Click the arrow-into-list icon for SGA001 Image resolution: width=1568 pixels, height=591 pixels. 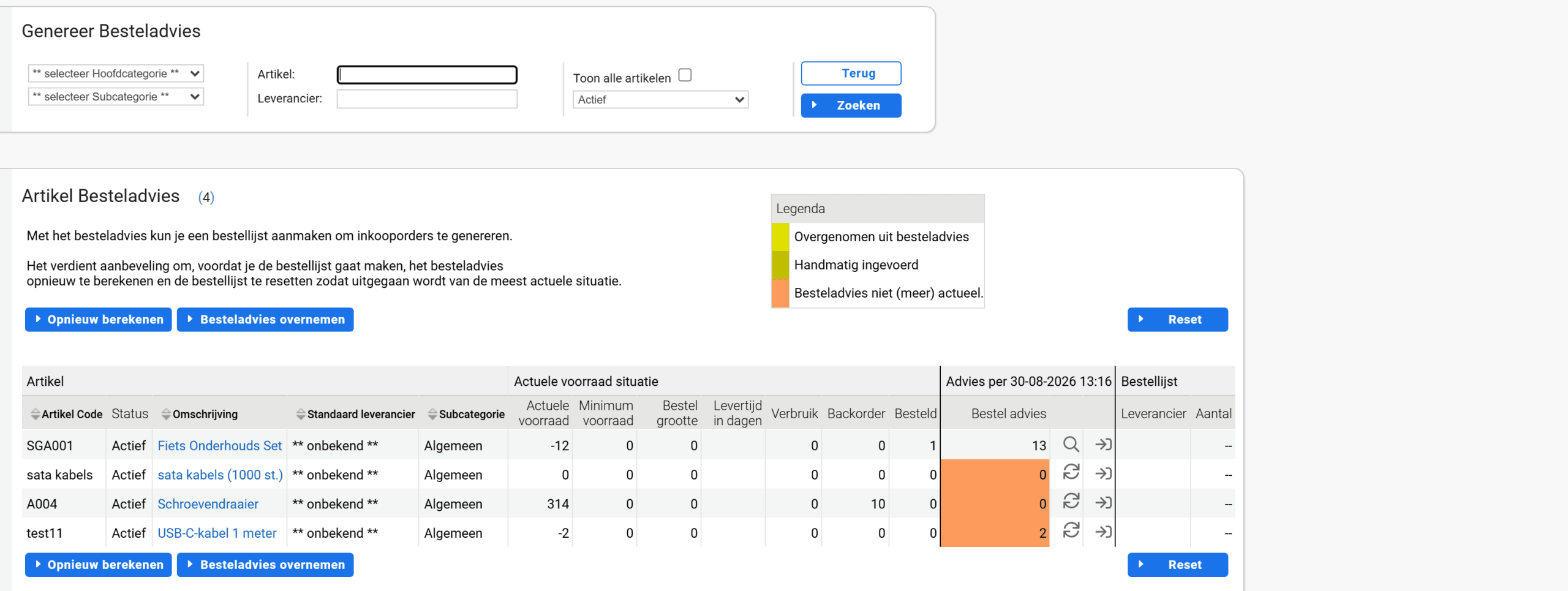(x=1103, y=445)
